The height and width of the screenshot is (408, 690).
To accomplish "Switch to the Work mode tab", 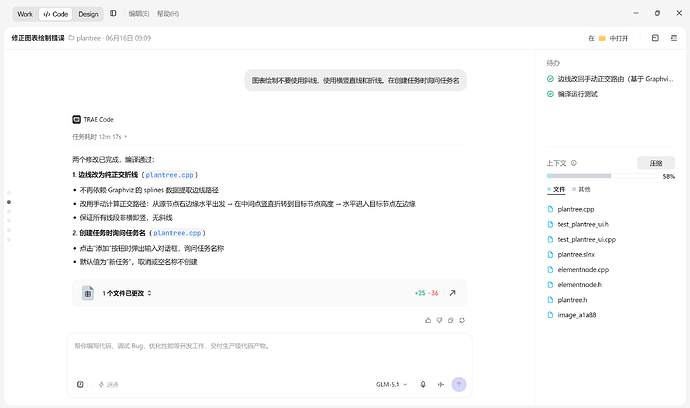I will [25, 14].
